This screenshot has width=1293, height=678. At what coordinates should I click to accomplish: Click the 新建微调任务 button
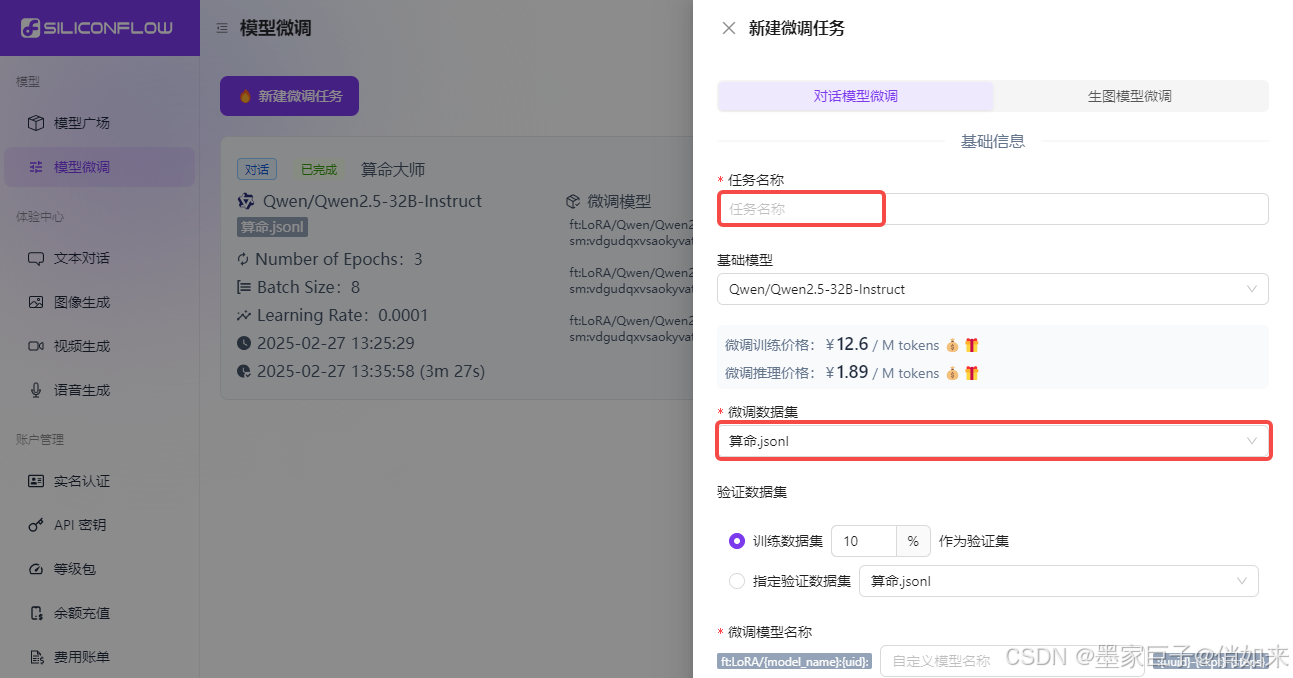(289, 96)
